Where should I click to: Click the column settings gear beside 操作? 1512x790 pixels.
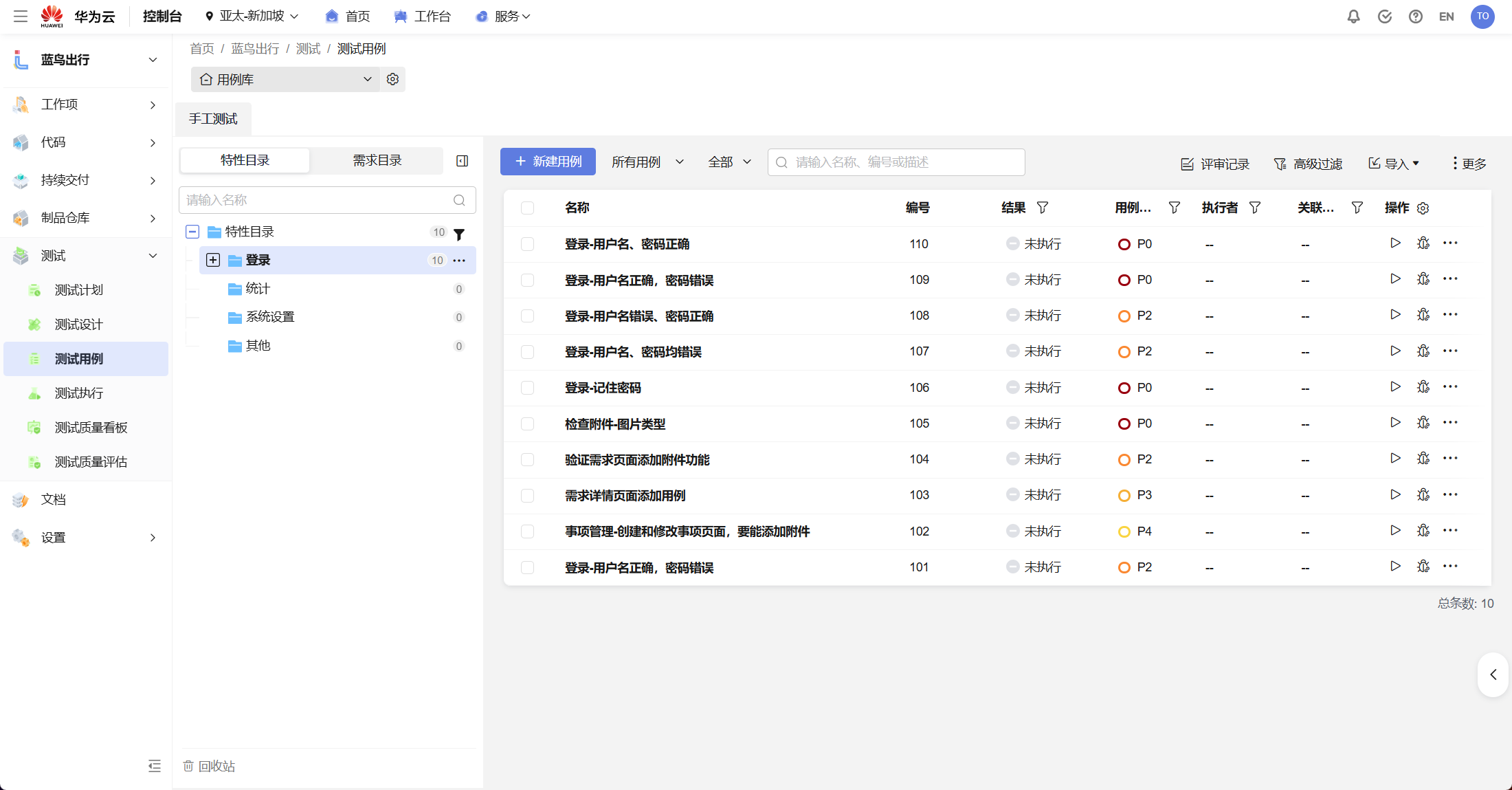(1423, 208)
